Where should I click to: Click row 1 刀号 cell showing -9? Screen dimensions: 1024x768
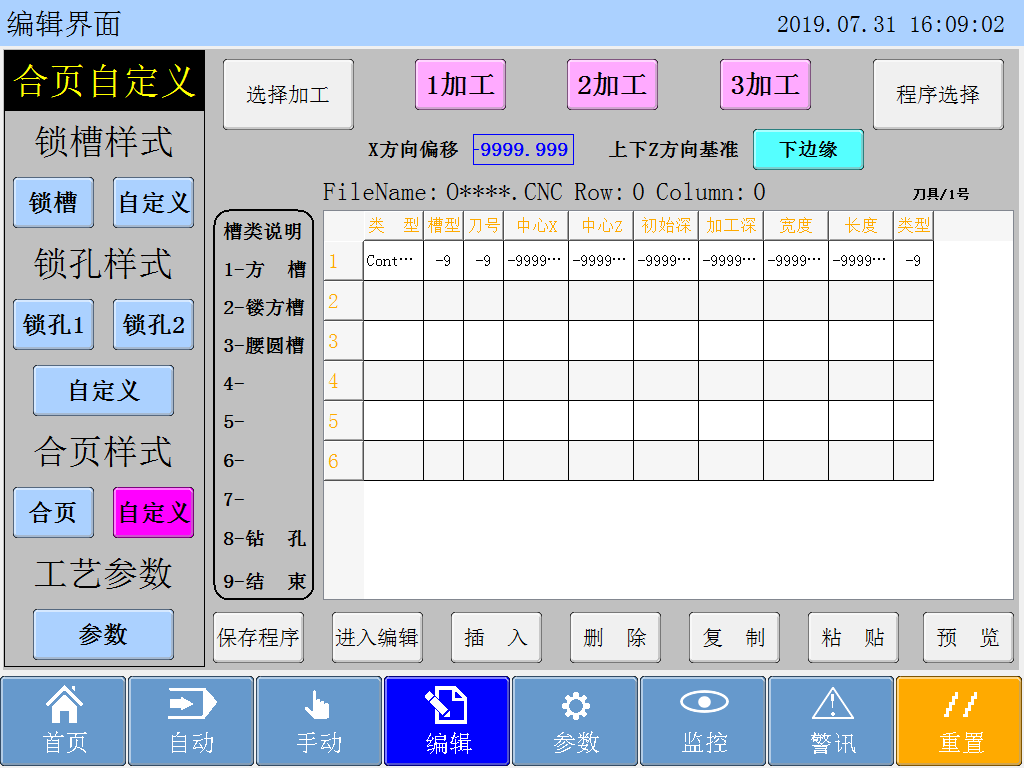click(x=483, y=261)
